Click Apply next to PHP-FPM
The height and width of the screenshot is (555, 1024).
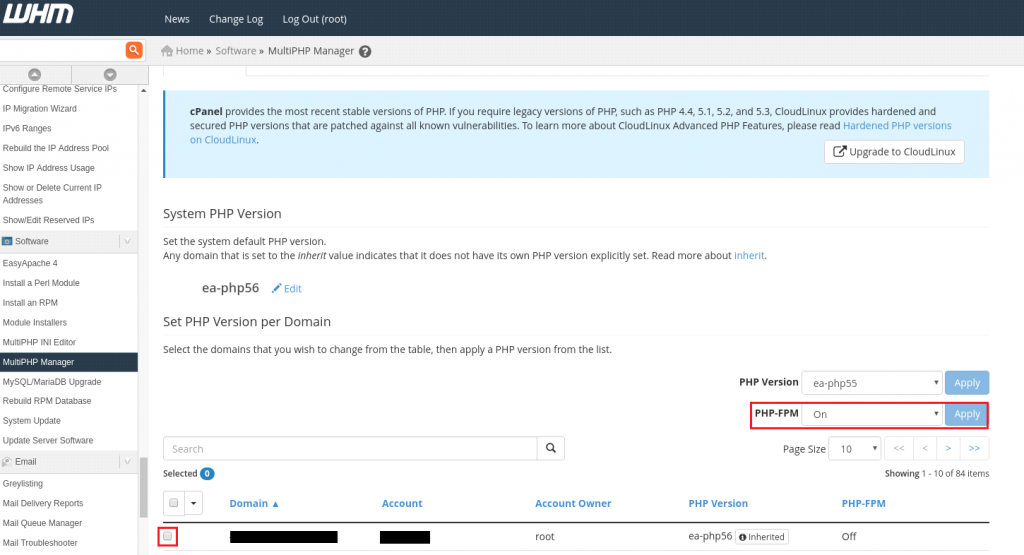(x=967, y=414)
